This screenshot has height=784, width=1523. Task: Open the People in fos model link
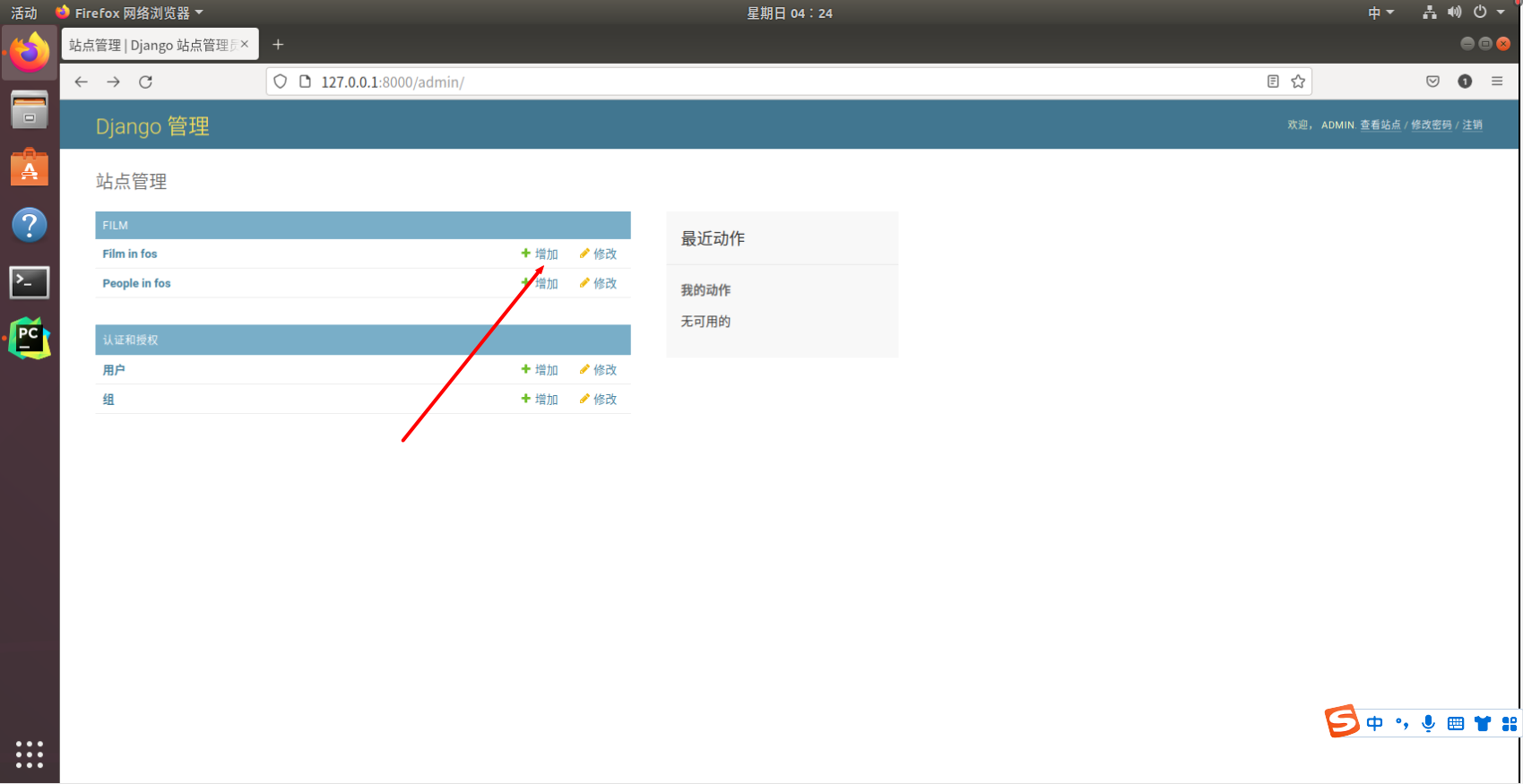pyautogui.click(x=136, y=283)
